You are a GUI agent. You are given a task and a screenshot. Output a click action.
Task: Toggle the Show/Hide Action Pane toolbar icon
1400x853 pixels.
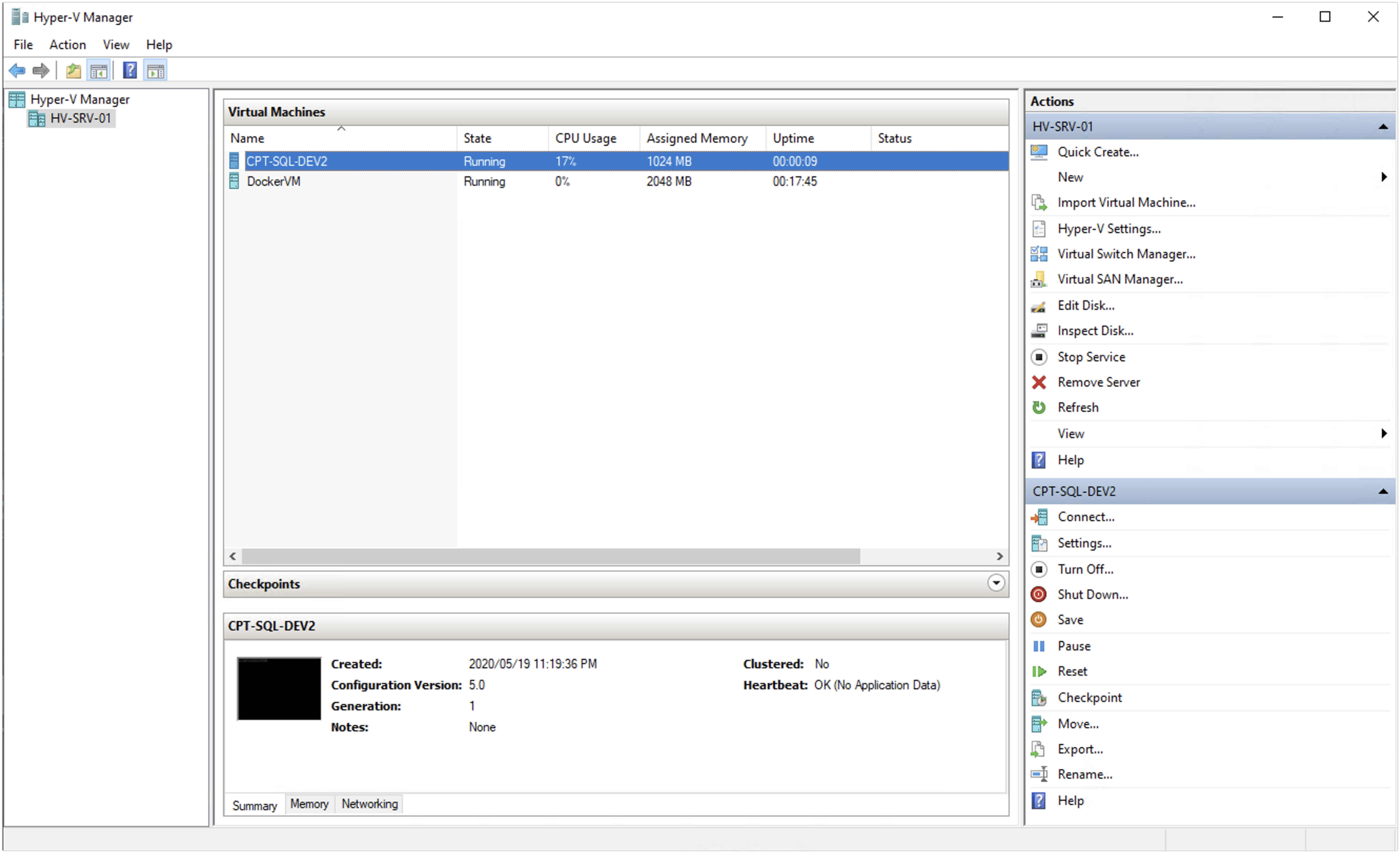coord(156,71)
